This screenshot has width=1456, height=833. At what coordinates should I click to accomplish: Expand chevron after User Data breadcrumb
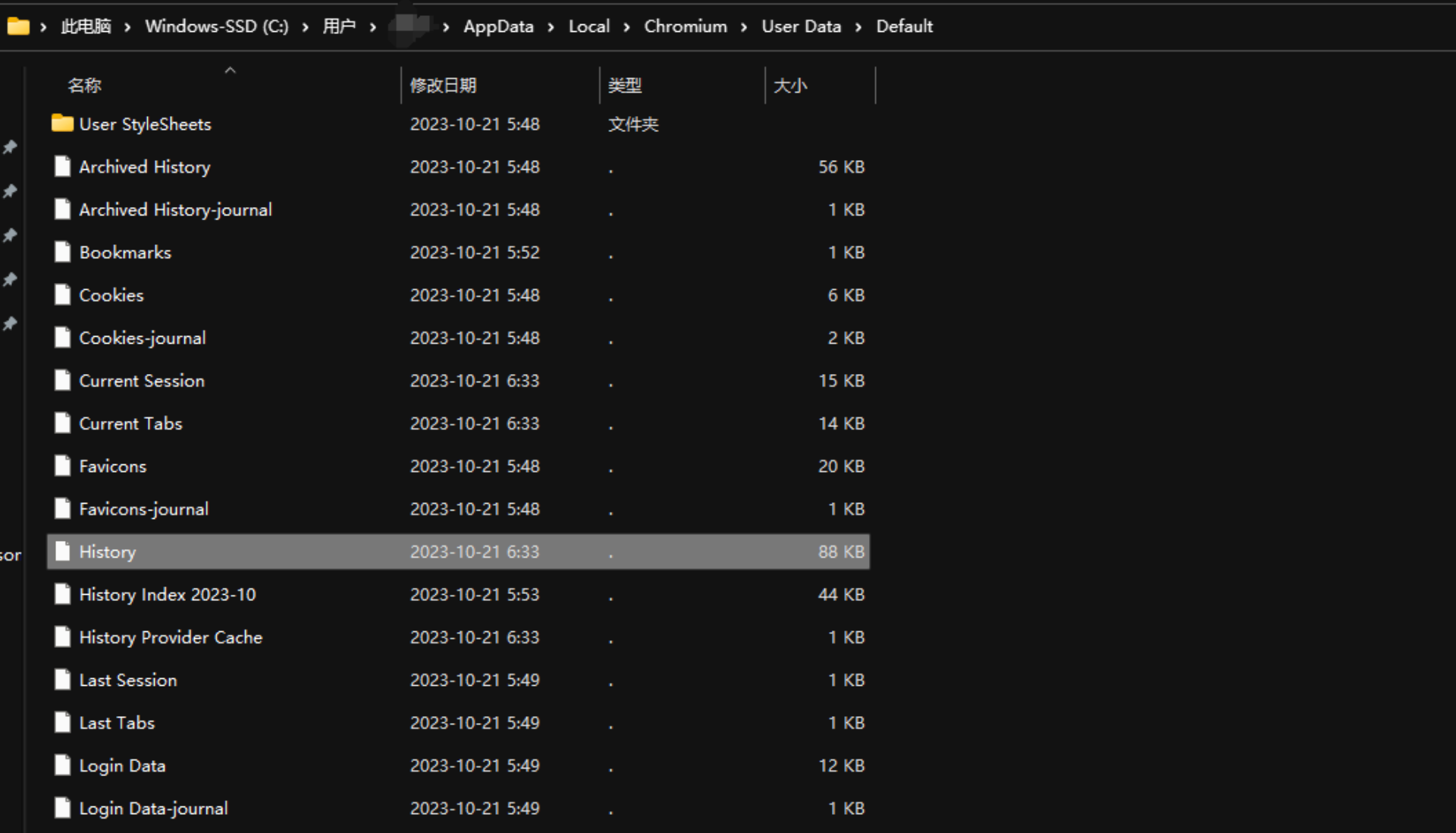tap(858, 27)
